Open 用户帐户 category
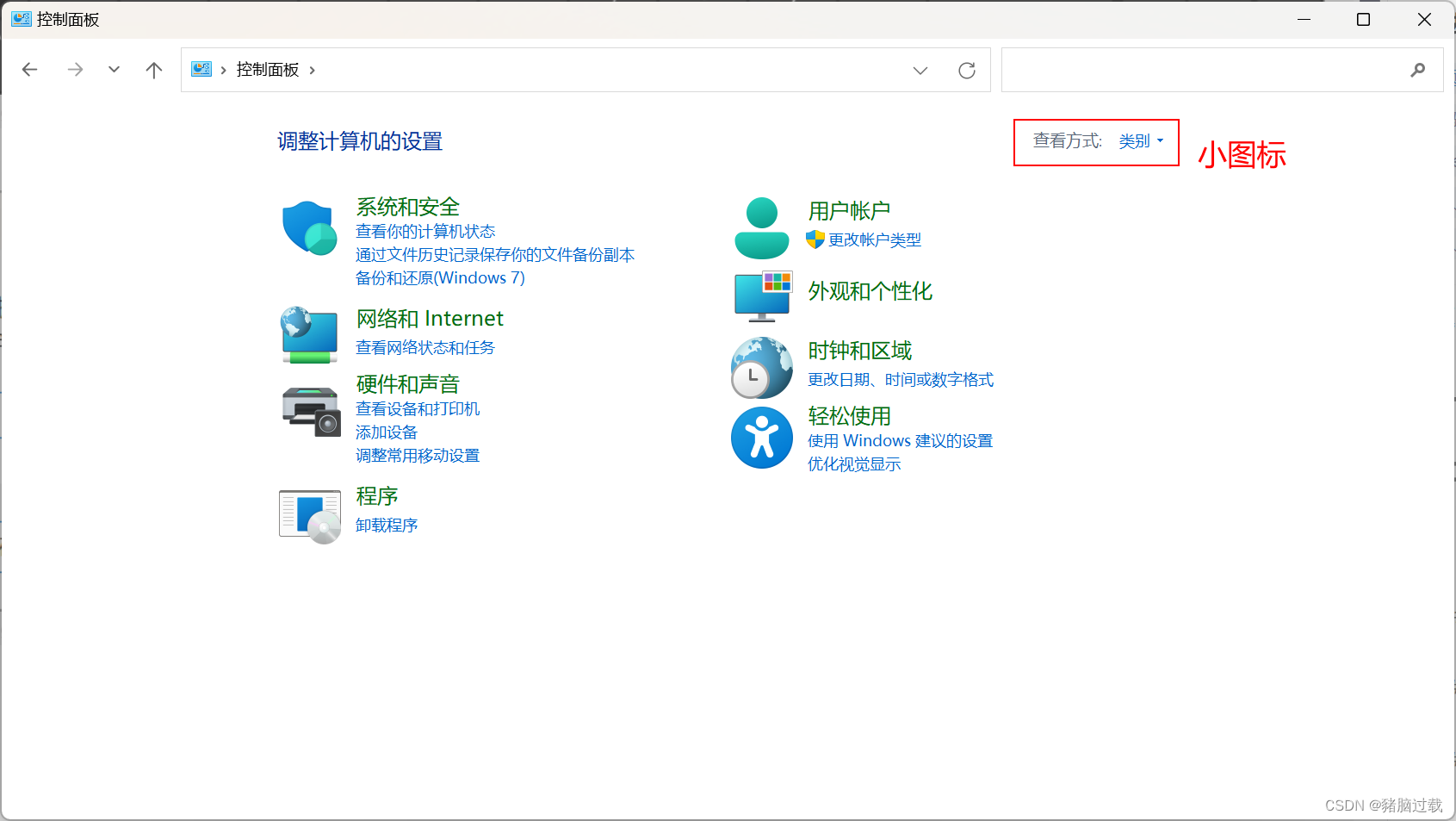The width and height of the screenshot is (1456, 821). [849, 211]
